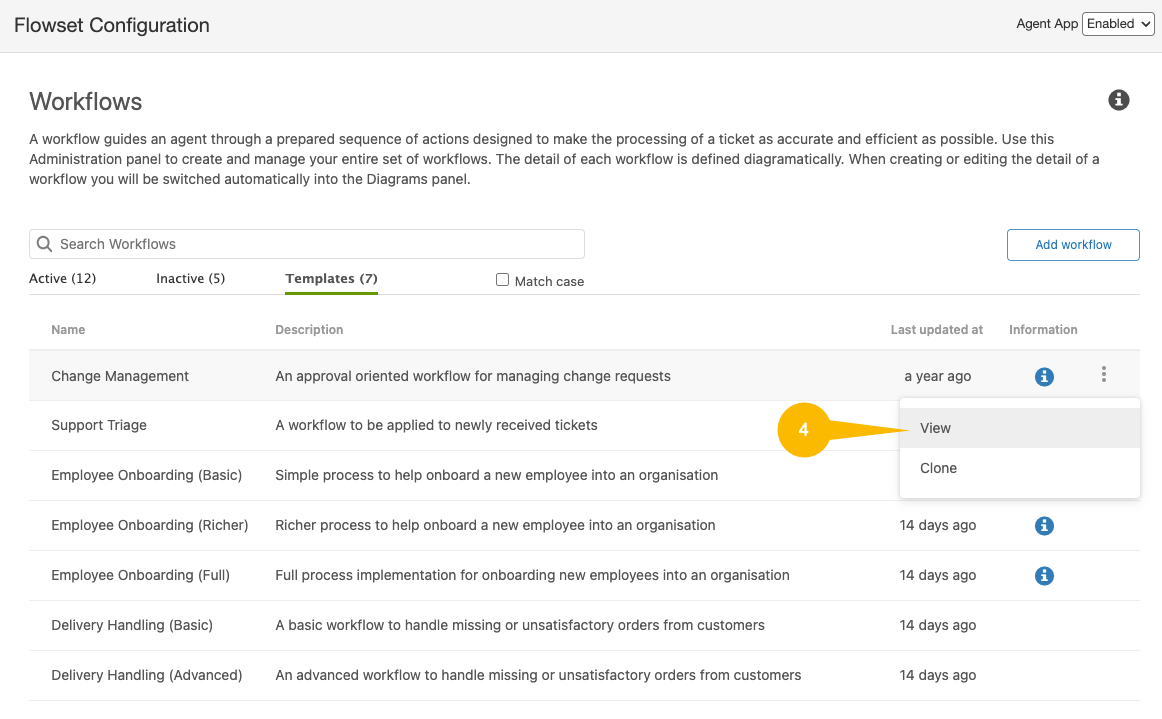Image resolution: width=1162 pixels, height=719 pixels.
Task: Select Delivery Handling (Basic) workflow name
Action: pyautogui.click(x=132, y=626)
